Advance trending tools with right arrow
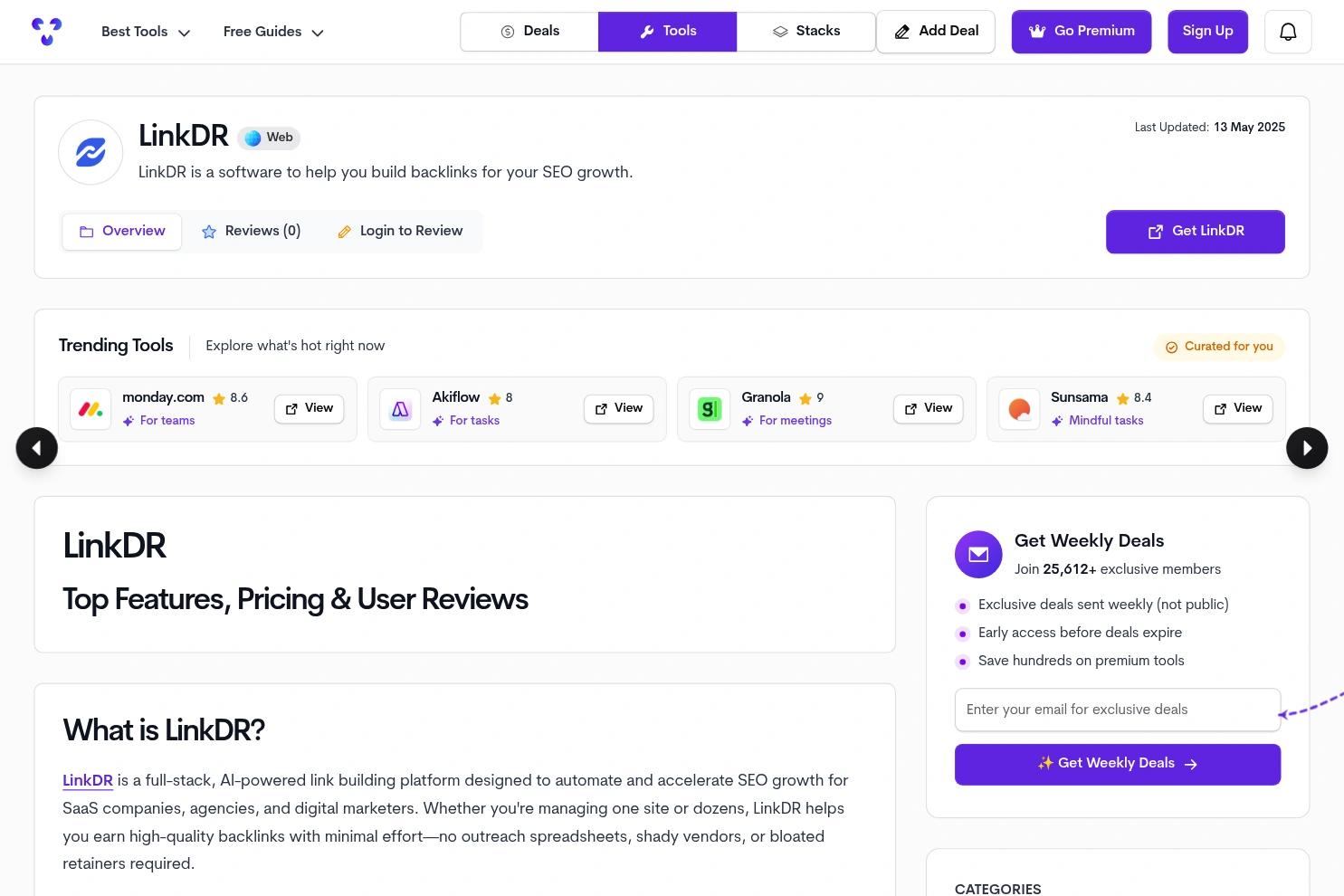Image resolution: width=1344 pixels, height=896 pixels. [x=1306, y=448]
